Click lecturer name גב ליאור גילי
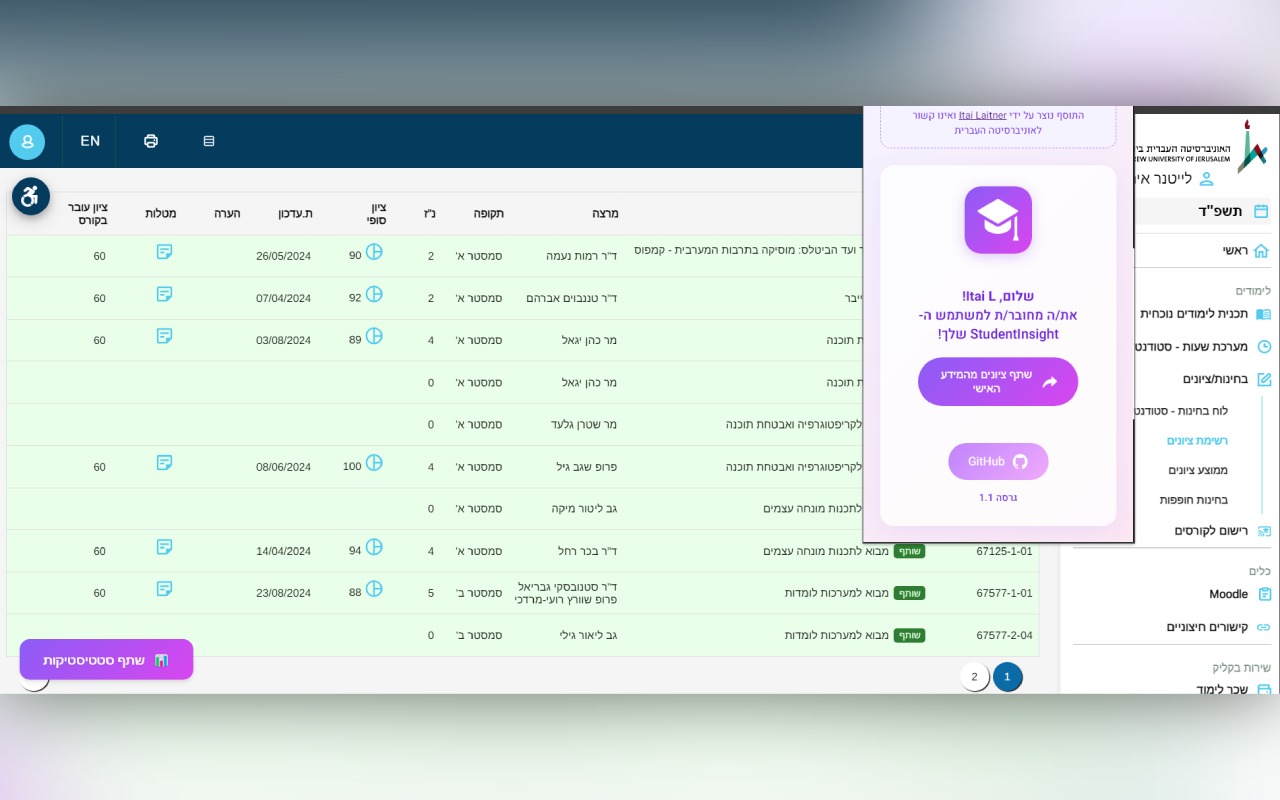Screen dimensions: 1280x800 coord(584,635)
